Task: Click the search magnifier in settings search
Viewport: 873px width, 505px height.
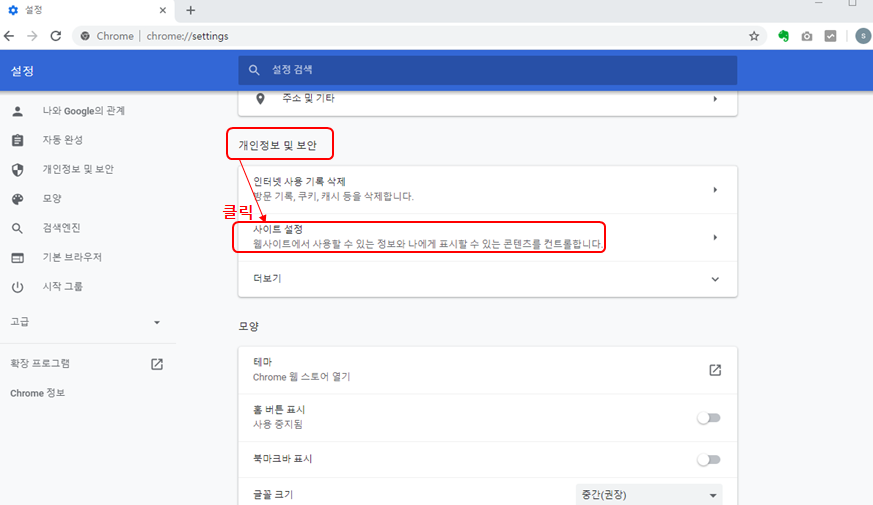Action: click(x=254, y=70)
